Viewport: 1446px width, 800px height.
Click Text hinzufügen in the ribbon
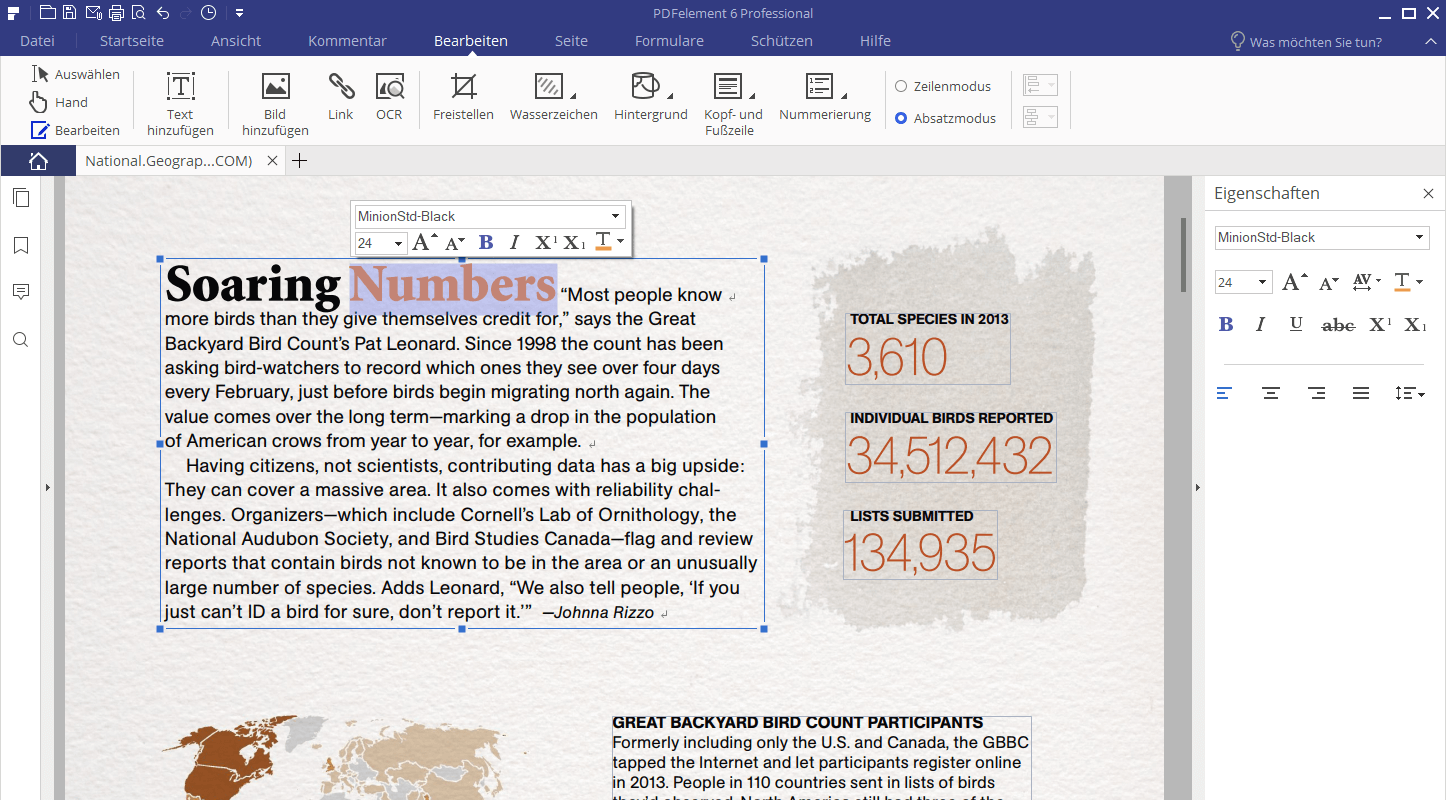[180, 104]
